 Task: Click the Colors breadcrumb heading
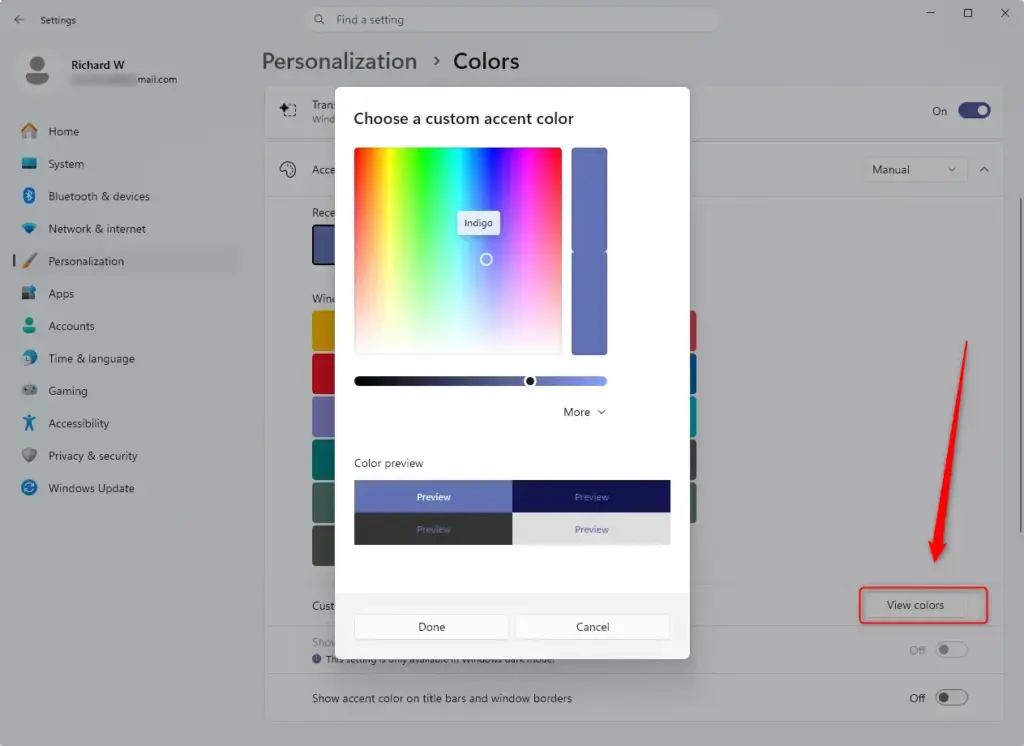coord(487,61)
